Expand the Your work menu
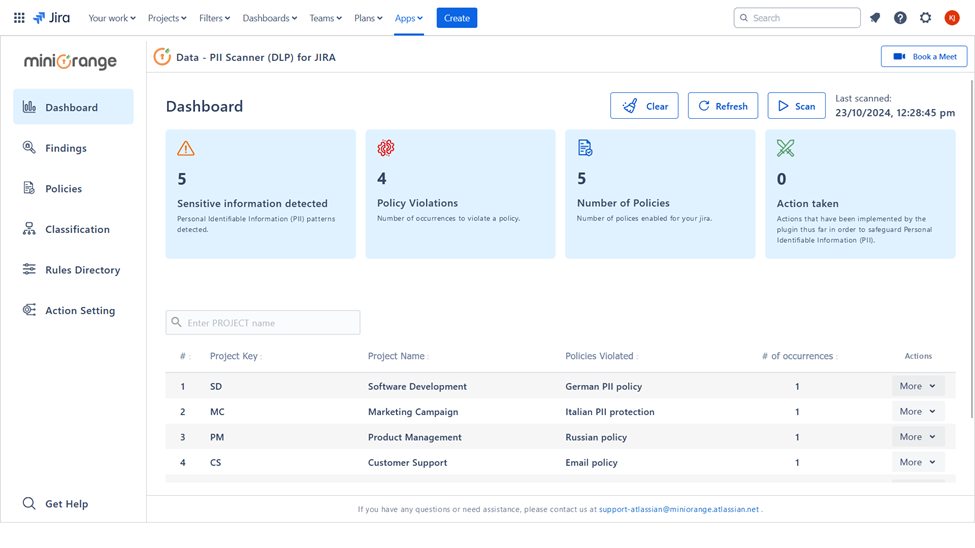975x548 pixels. (x=112, y=18)
